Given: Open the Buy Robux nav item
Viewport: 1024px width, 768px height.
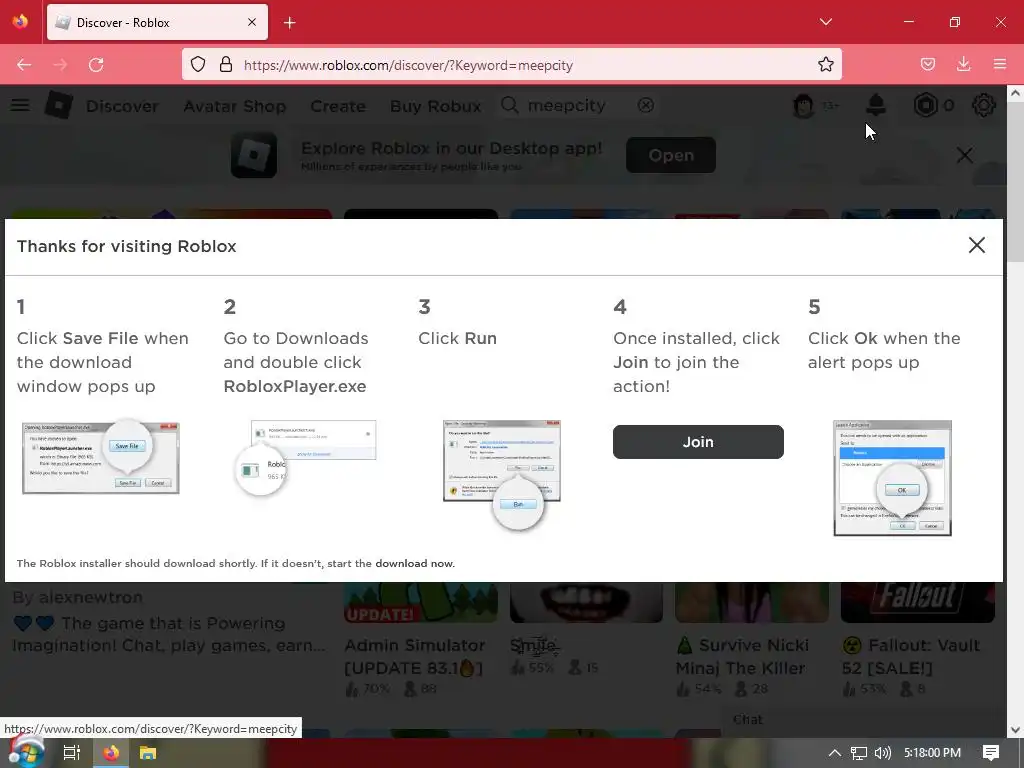Looking at the screenshot, I should 436,106.
